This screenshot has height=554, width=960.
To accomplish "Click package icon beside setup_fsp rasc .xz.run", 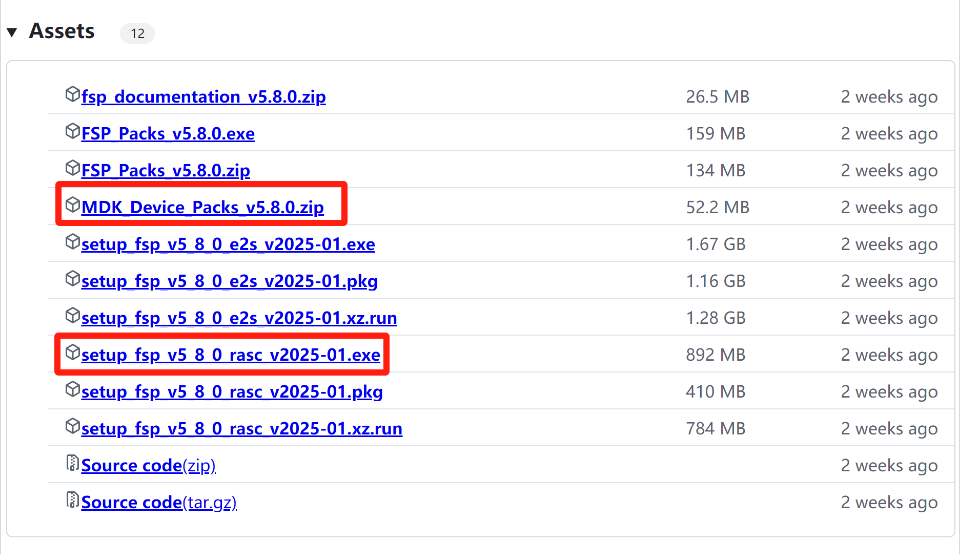I will [x=72, y=425].
